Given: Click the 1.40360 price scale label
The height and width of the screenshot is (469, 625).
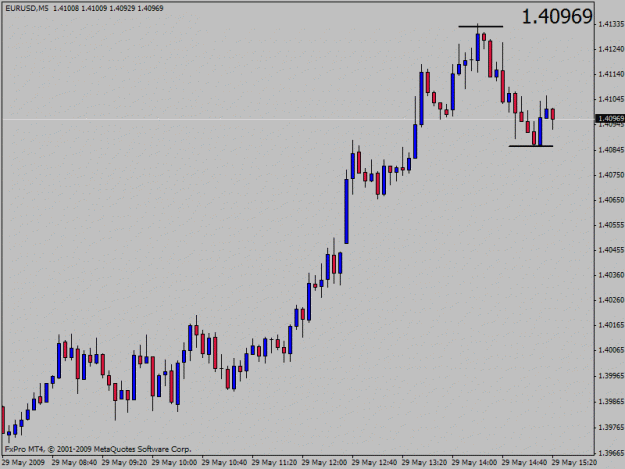Looking at the screenshot, I should click(611, 275).
